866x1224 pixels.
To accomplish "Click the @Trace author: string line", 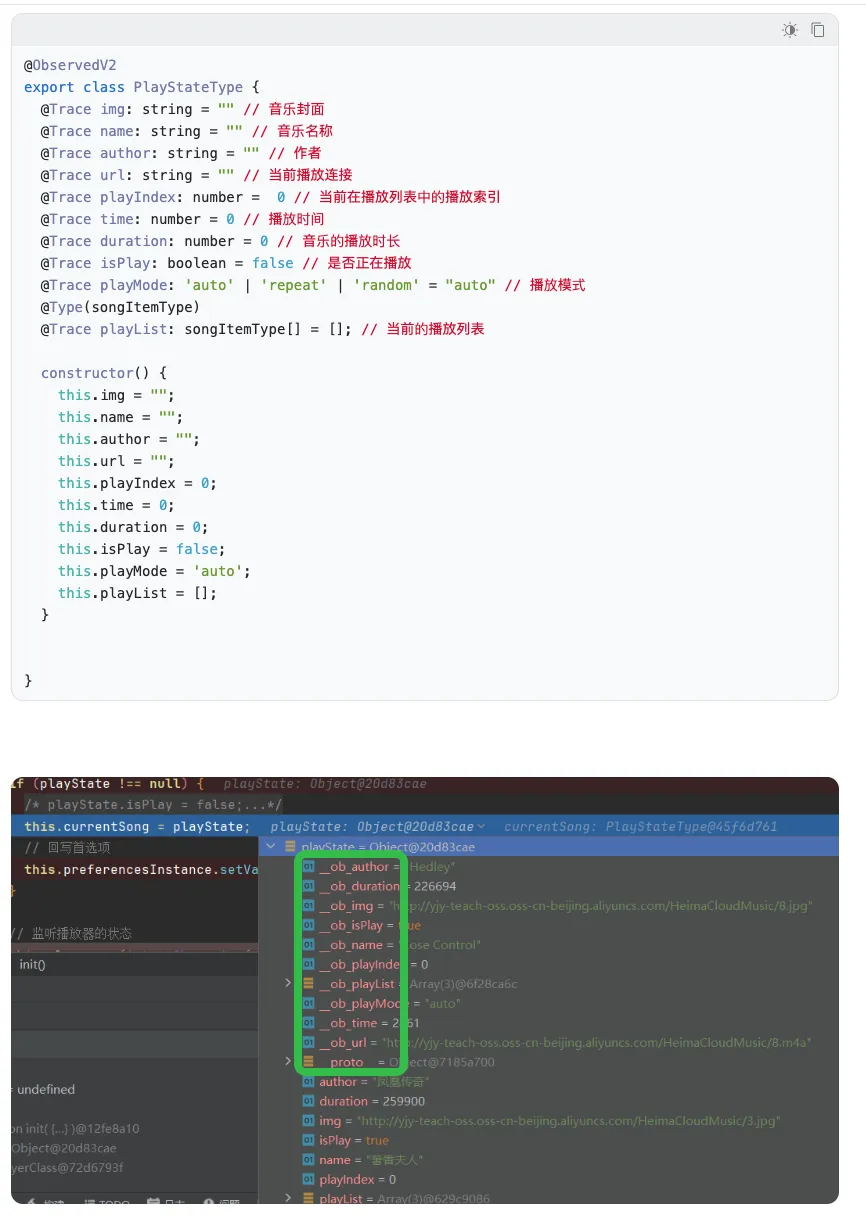I will coord(181,153).
